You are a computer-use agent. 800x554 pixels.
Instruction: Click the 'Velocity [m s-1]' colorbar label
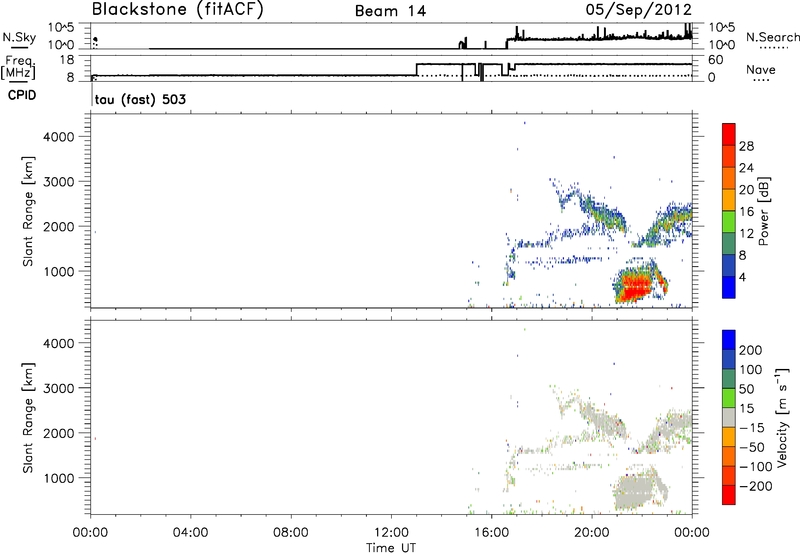click(782, 417)
